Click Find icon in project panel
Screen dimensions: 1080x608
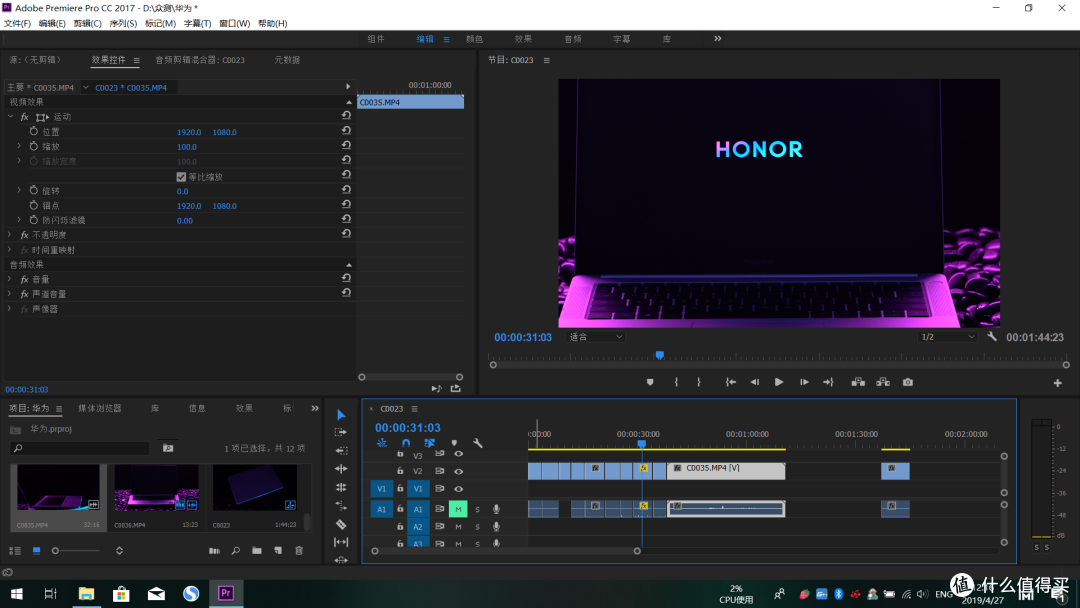click(x=236, y=551)
